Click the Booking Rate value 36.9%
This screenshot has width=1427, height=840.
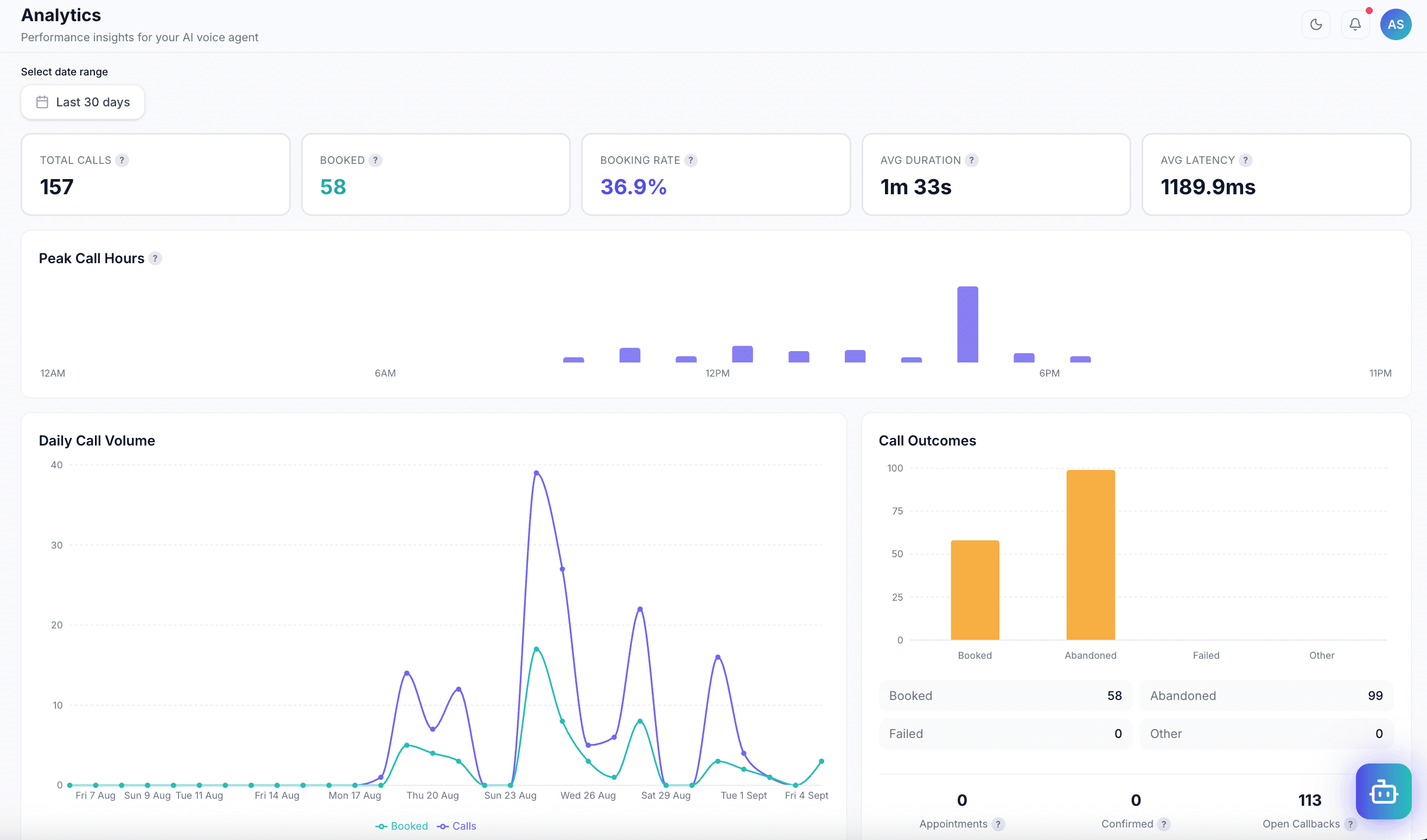(634, 187)
